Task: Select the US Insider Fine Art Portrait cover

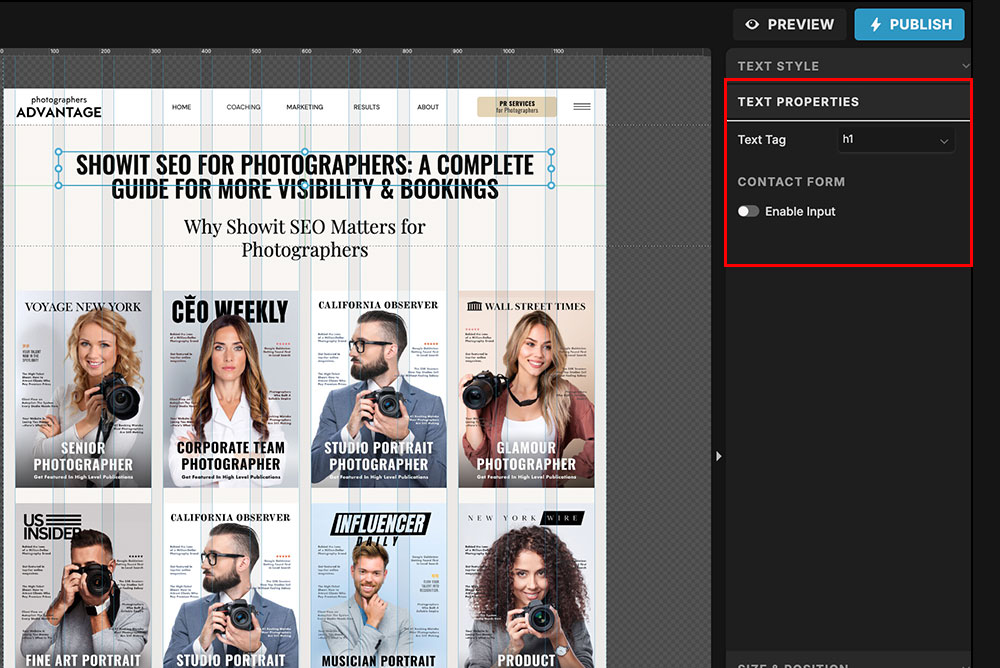Action: pyautogui.click(x=84, y=586)
